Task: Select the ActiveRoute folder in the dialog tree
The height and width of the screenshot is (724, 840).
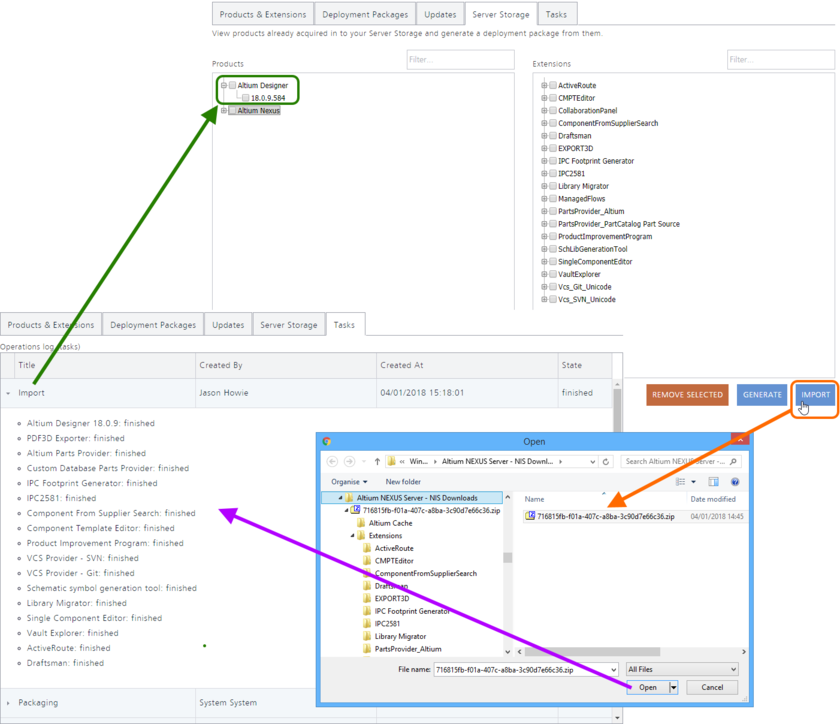Action: coord(394,548)
